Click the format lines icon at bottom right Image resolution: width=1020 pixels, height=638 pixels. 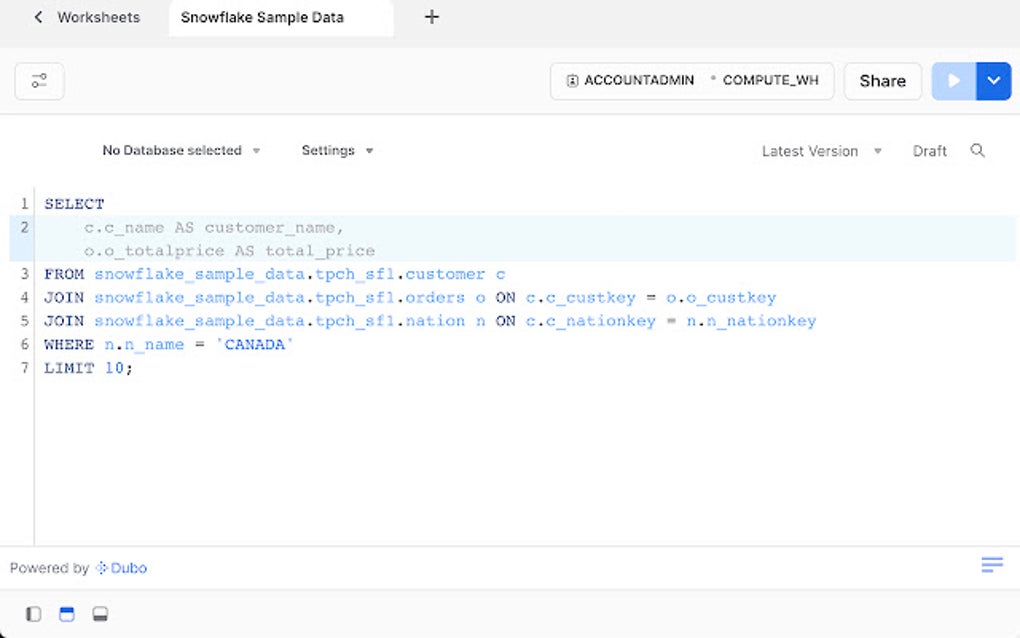992,565
